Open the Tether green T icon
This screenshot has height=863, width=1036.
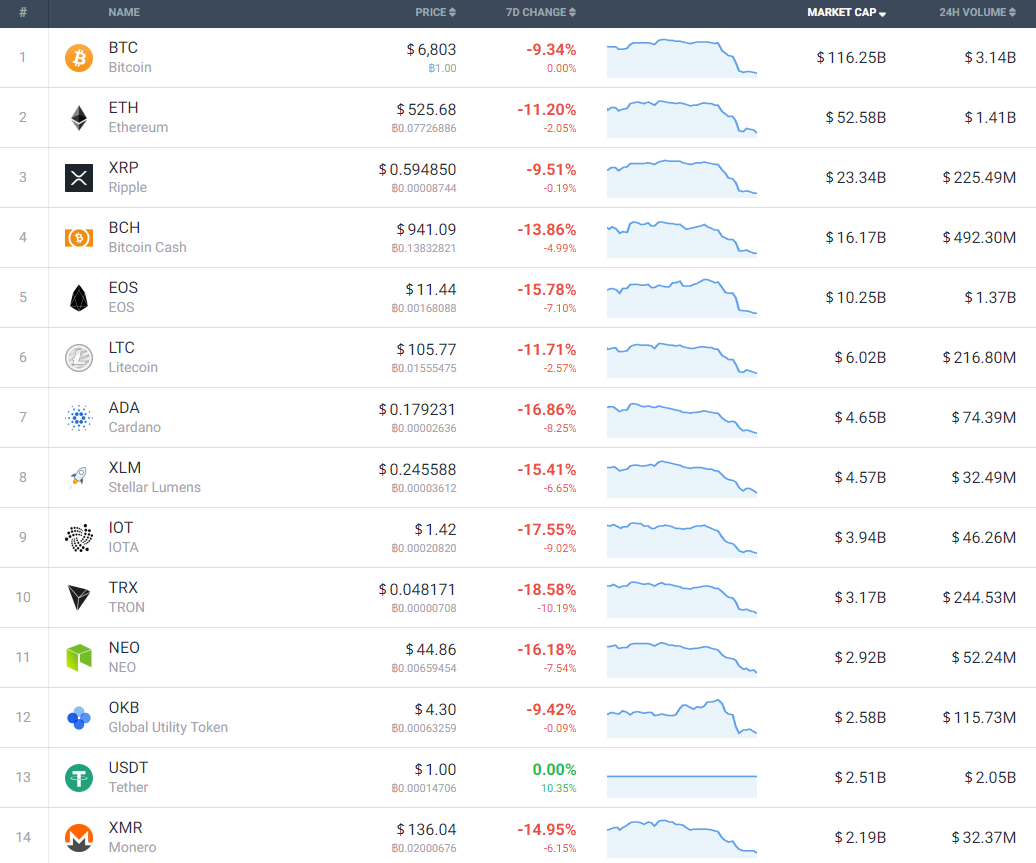[79, 777]
